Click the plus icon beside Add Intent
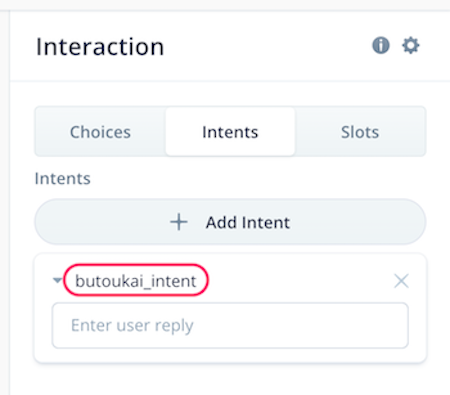The image size is (450, 395). [179, 222]
